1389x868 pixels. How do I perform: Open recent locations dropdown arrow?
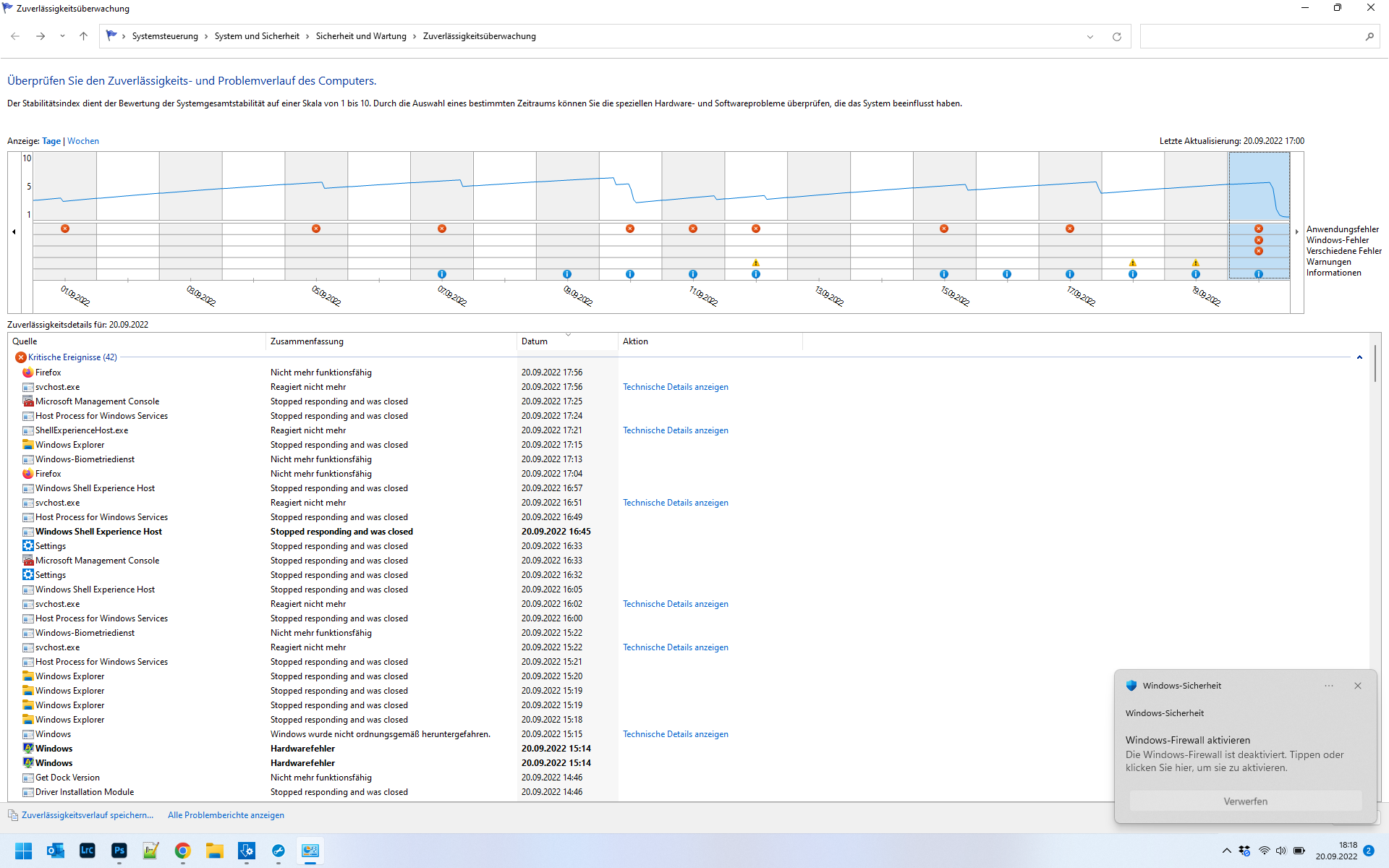[62, 36]
